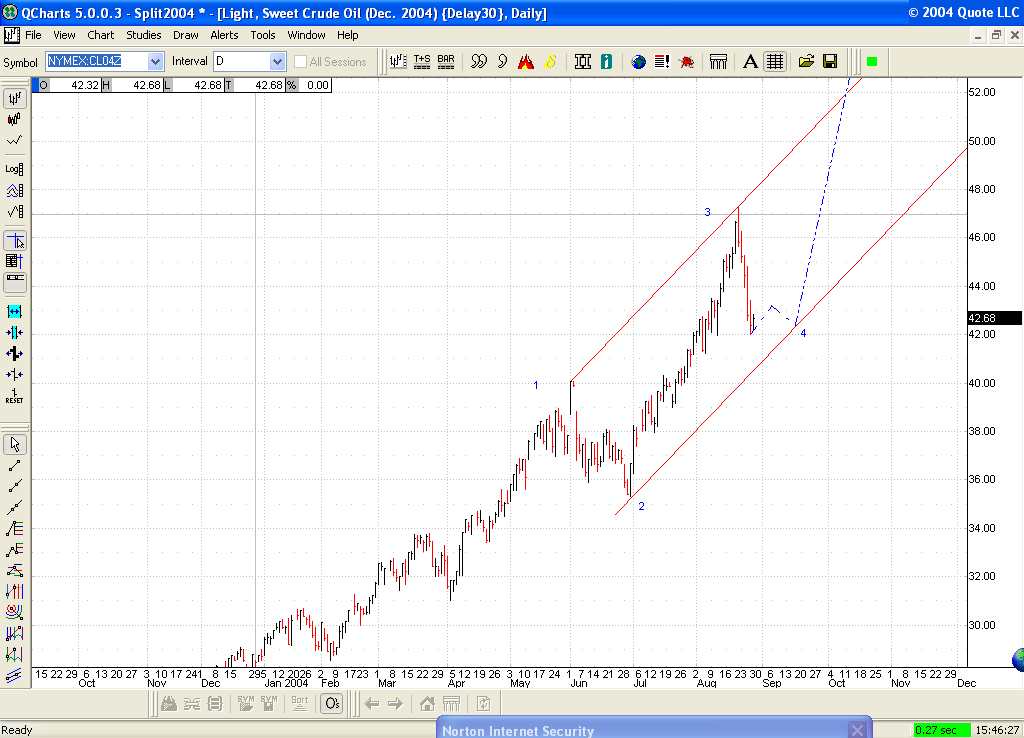Click the bottom toolbar 'Os' button
Viewport: 1024px width, 738px height.
[332, 703]
